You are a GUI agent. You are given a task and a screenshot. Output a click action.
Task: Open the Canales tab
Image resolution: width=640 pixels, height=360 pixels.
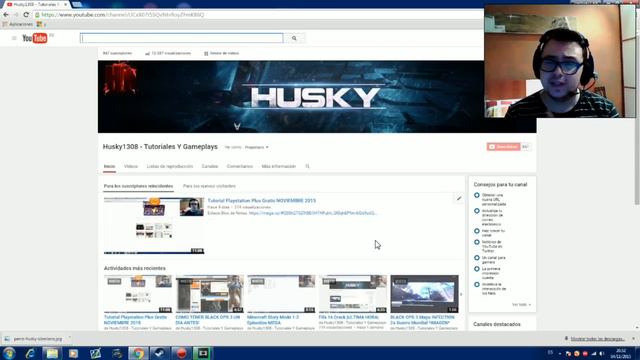210,167
